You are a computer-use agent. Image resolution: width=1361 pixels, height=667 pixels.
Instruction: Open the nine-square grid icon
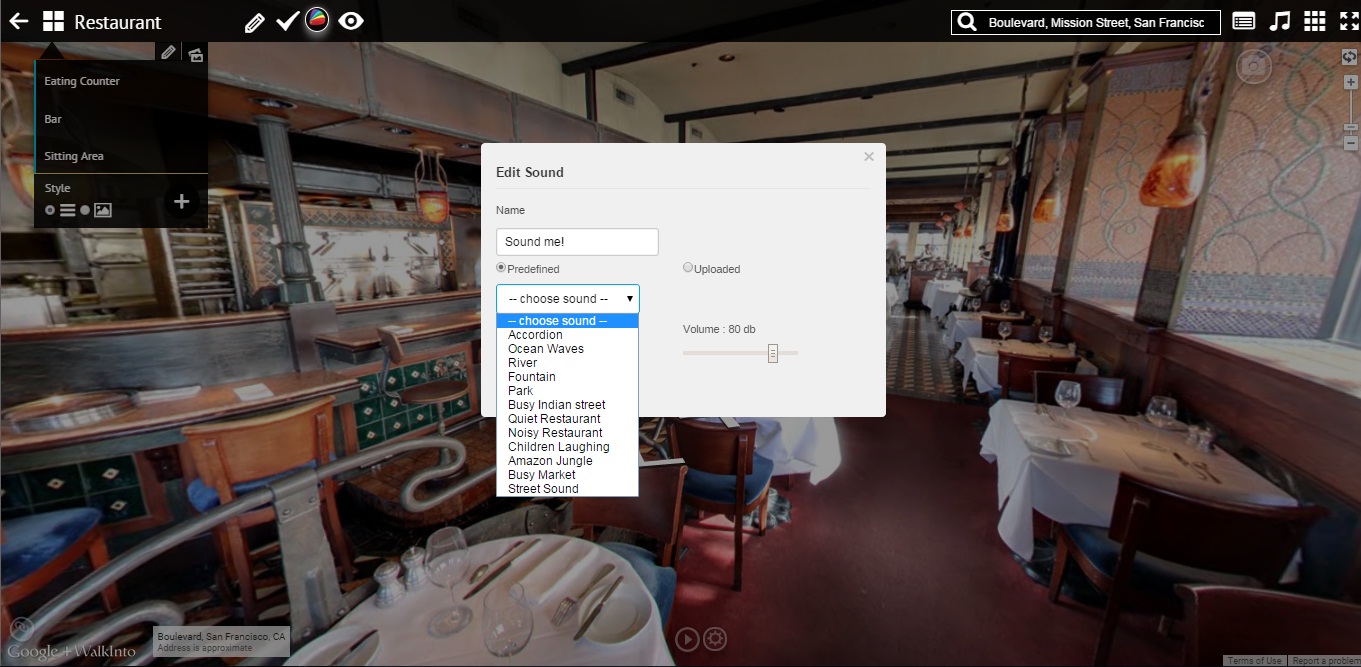pos(1315,21)
